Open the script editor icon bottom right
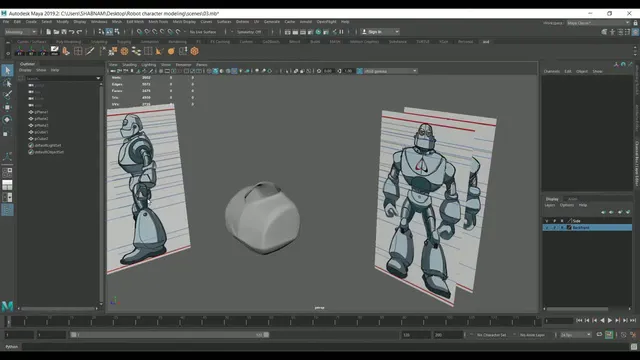The image size is (640, 360). tap(634, 347)
